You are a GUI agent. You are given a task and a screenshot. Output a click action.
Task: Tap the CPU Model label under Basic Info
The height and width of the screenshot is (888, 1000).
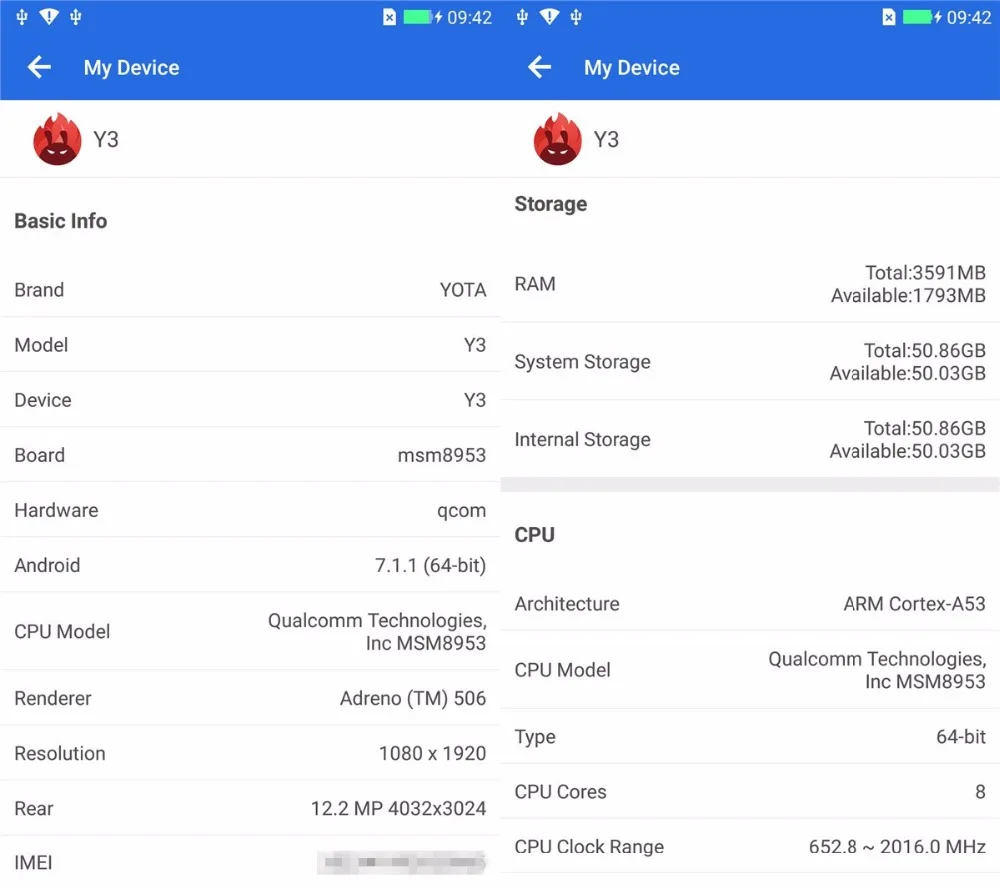pos(62,632)
